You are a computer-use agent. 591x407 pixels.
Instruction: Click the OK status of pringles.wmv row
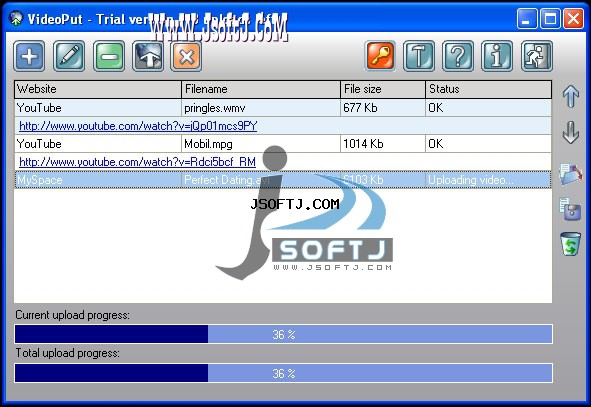489,108
